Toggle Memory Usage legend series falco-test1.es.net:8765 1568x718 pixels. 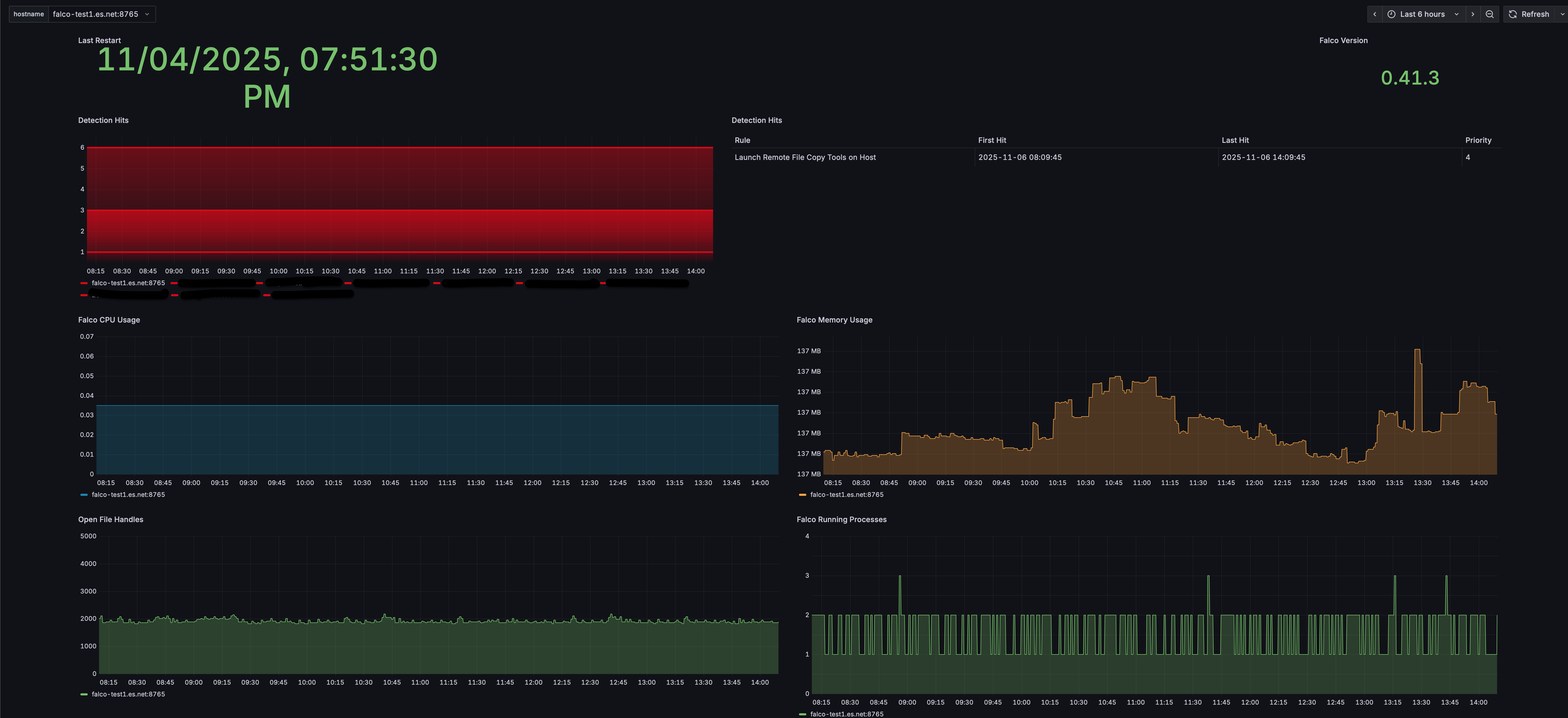[847, 495]
